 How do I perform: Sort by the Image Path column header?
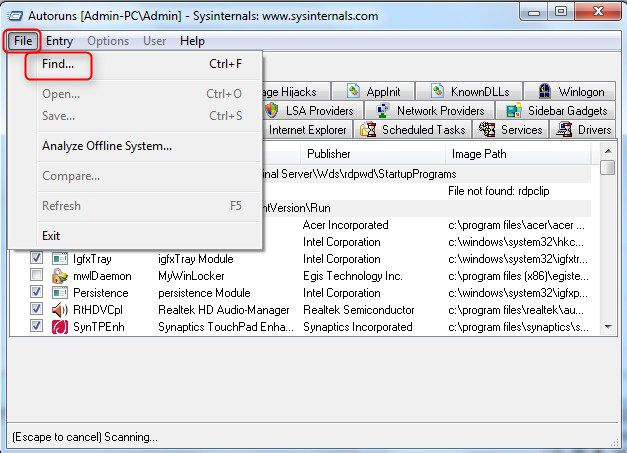(518, 154)
